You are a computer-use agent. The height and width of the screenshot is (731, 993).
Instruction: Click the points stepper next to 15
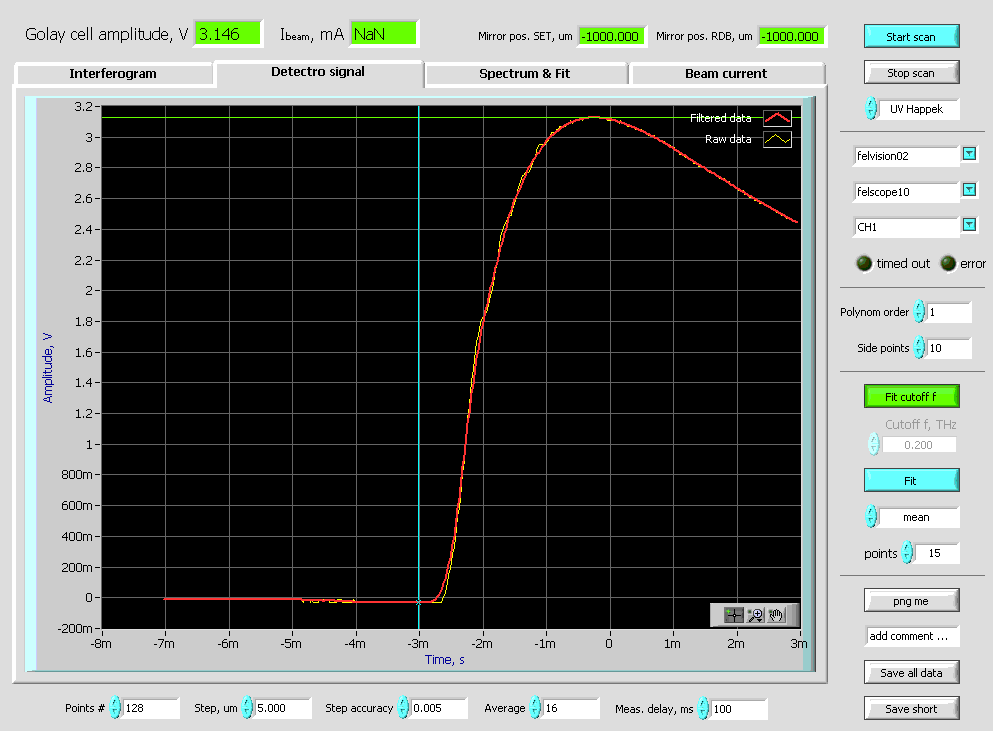point(908,553)
